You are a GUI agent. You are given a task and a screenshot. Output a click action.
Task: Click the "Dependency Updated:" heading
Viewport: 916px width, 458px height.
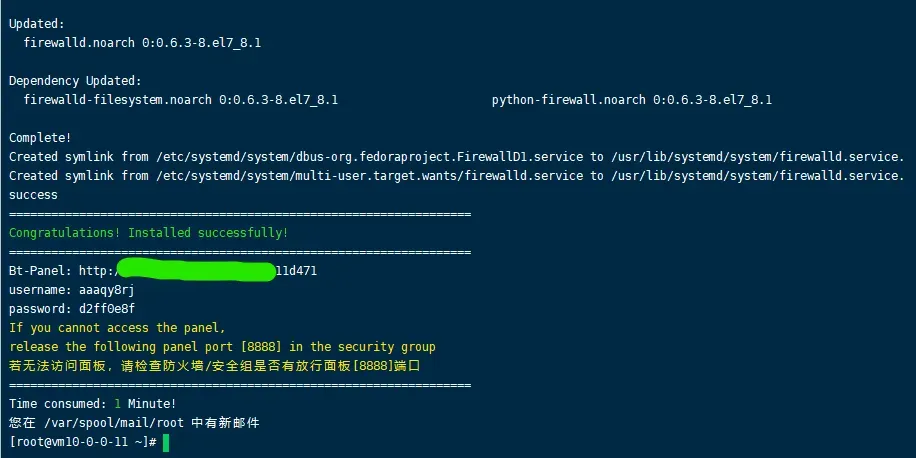tap(75, 80)
